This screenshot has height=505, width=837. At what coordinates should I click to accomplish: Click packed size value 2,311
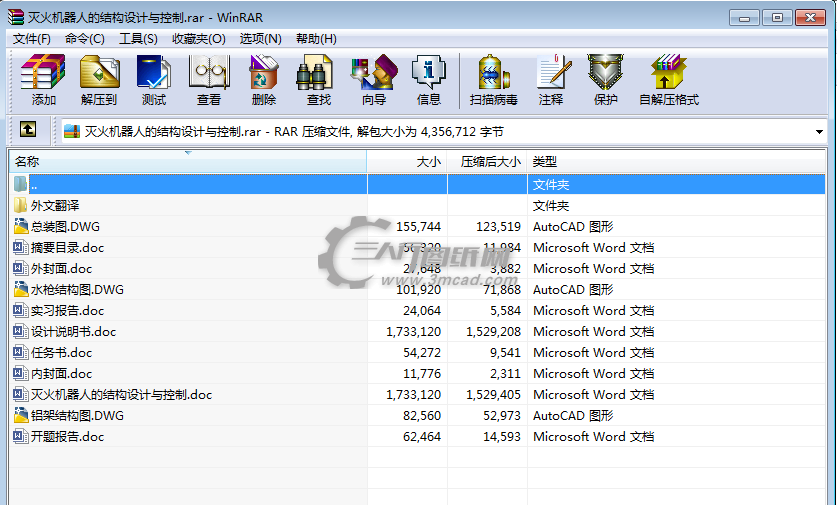point(505,374)
